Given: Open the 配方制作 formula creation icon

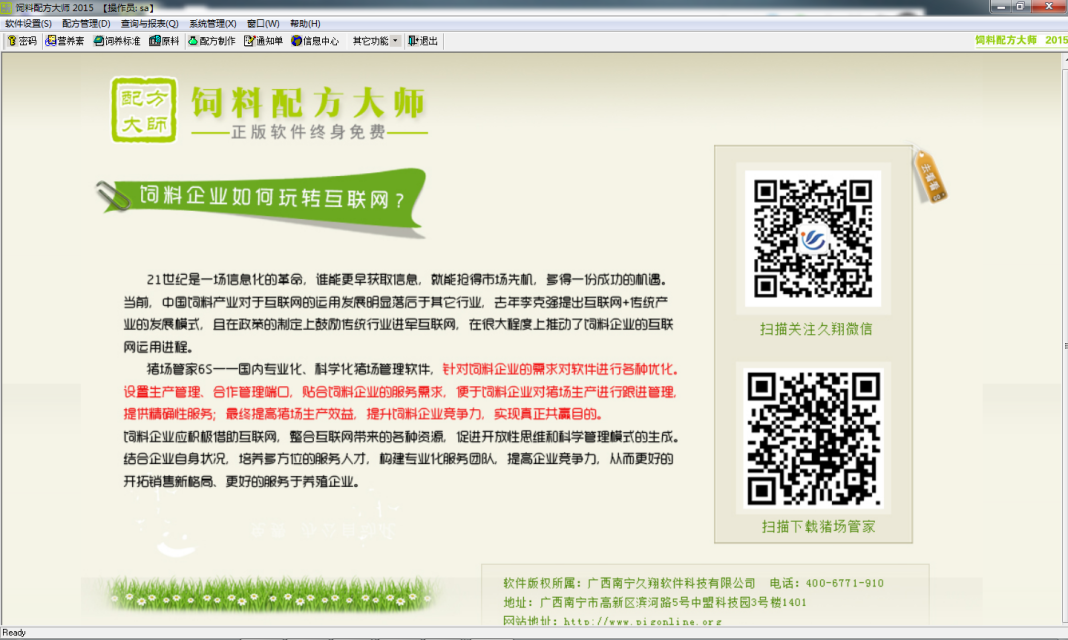Looking at the screenshot, I should coord(212,41).
